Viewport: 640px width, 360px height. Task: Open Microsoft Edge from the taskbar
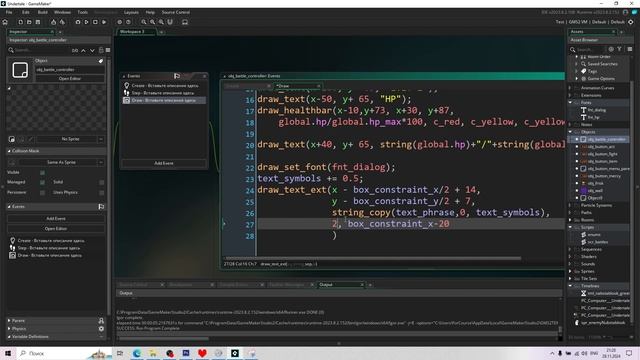[137, 353]
